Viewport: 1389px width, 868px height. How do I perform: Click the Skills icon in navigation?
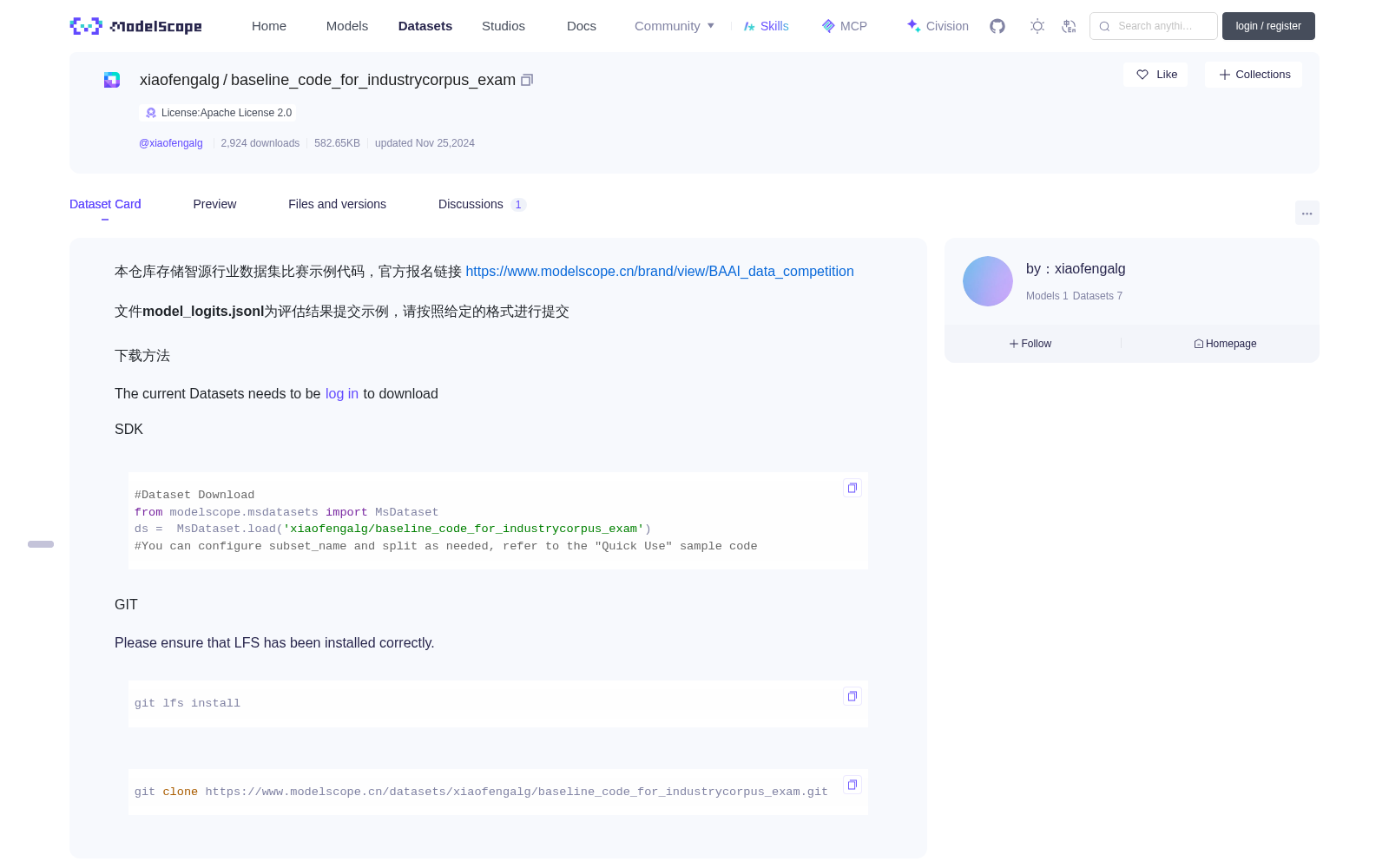(749, 26)
